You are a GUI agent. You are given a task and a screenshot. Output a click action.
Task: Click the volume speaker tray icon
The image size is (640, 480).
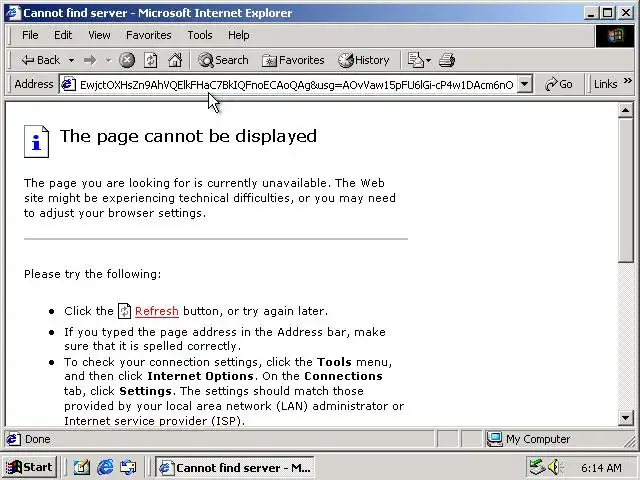click(555, 467)
